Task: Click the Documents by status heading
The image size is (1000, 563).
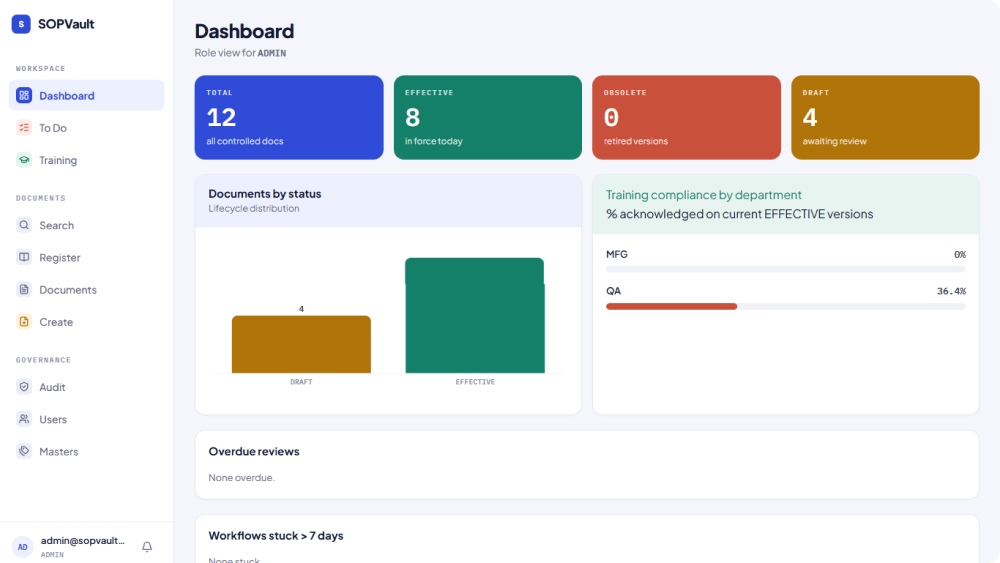Action: click(x=265, y=194)
